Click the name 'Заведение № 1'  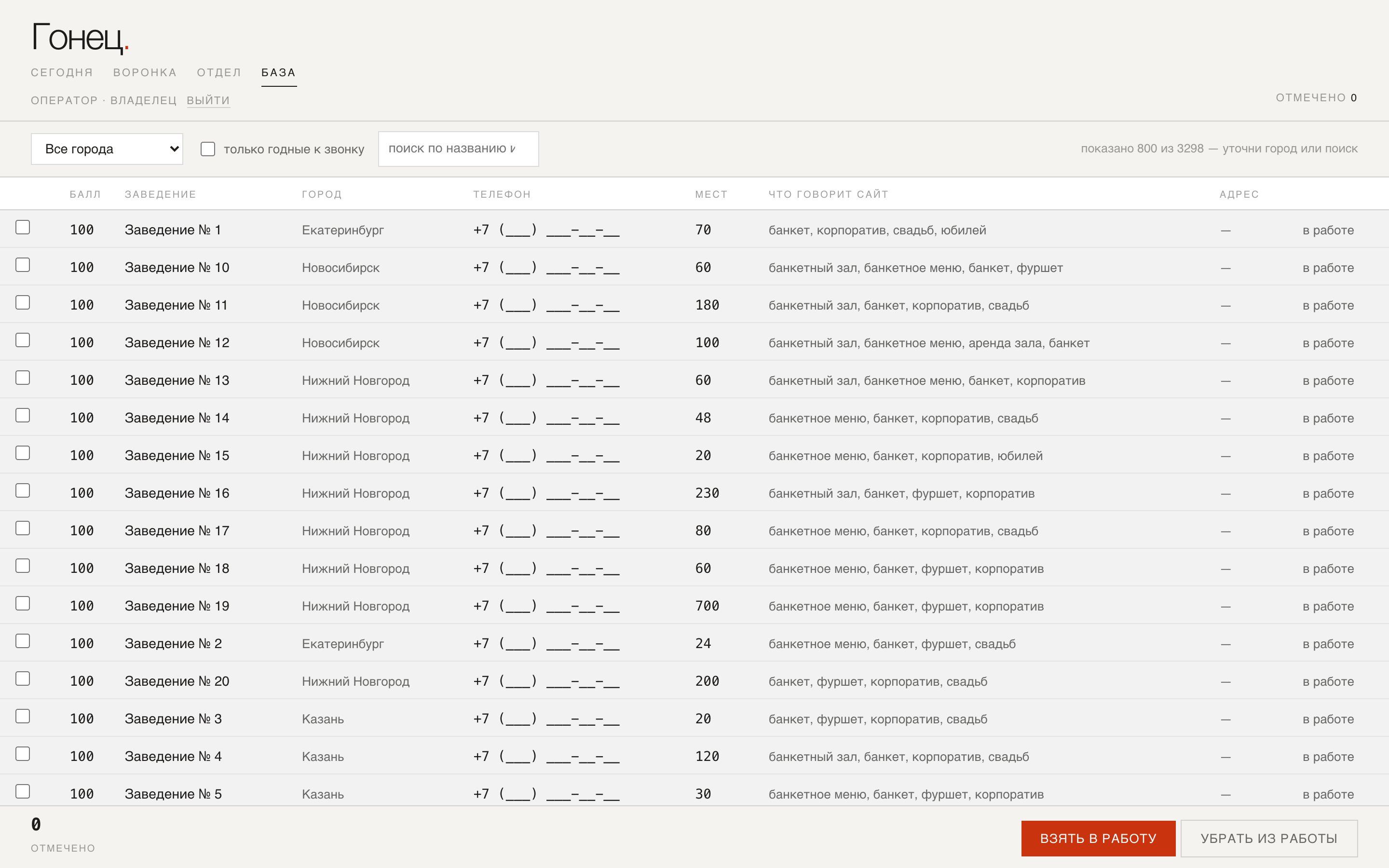(x=173, y=230)
